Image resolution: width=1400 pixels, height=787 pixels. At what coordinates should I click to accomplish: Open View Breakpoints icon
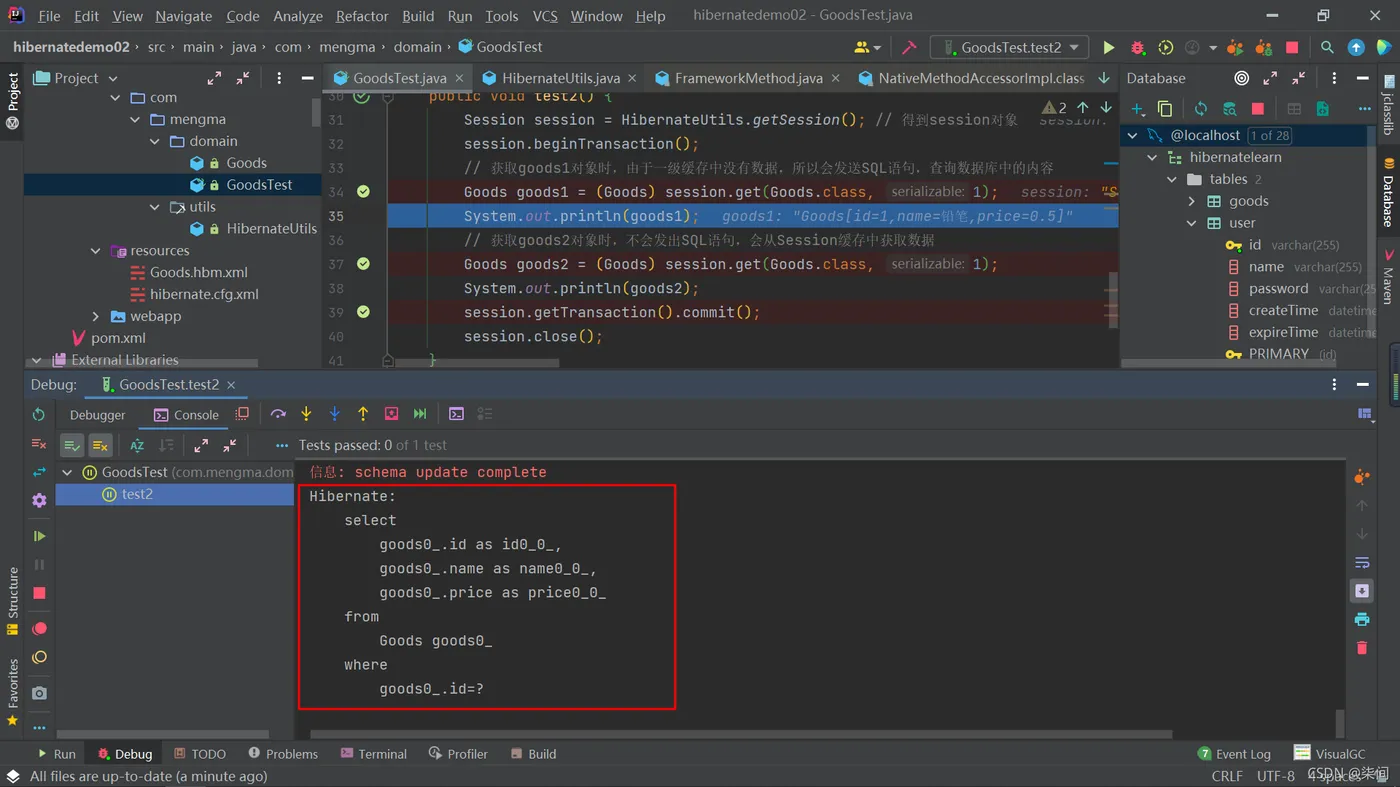(x=39, y=629)
